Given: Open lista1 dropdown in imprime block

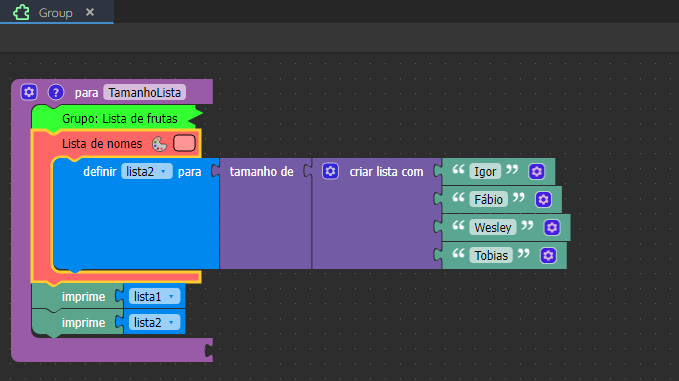Looking at the screenshot, I should 154,297.
